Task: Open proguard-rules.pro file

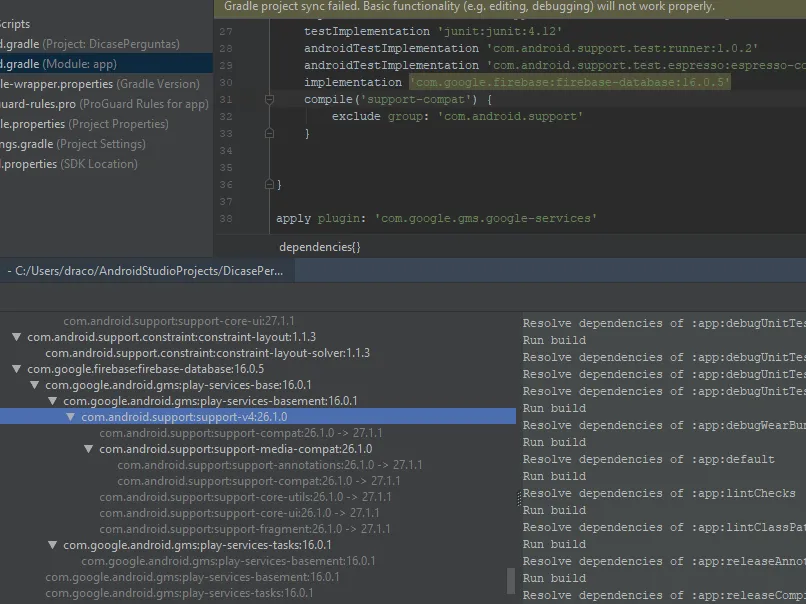Action: click(x=104, y=104)
